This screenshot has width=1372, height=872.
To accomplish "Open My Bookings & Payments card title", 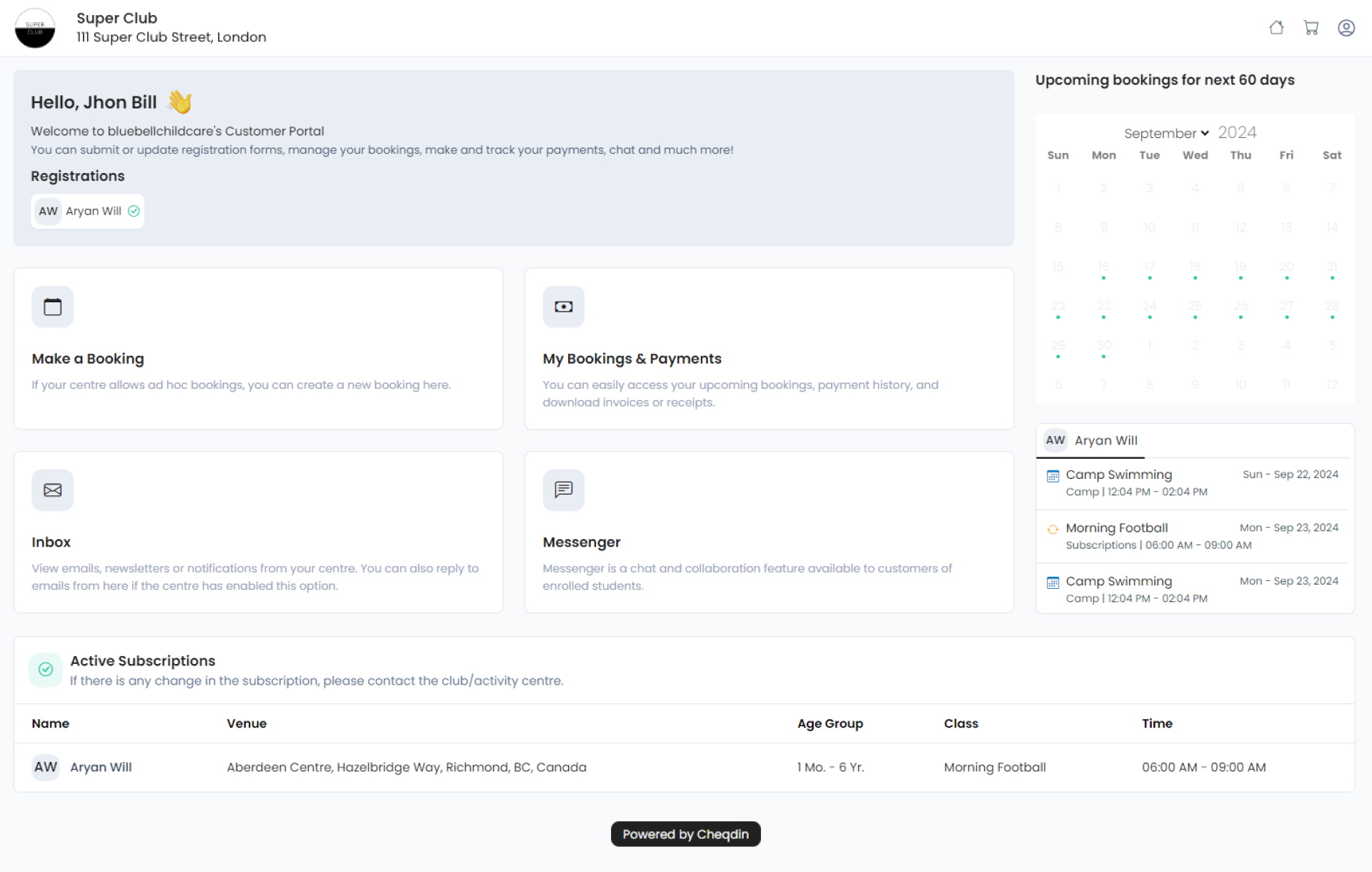I will [632, 359].
